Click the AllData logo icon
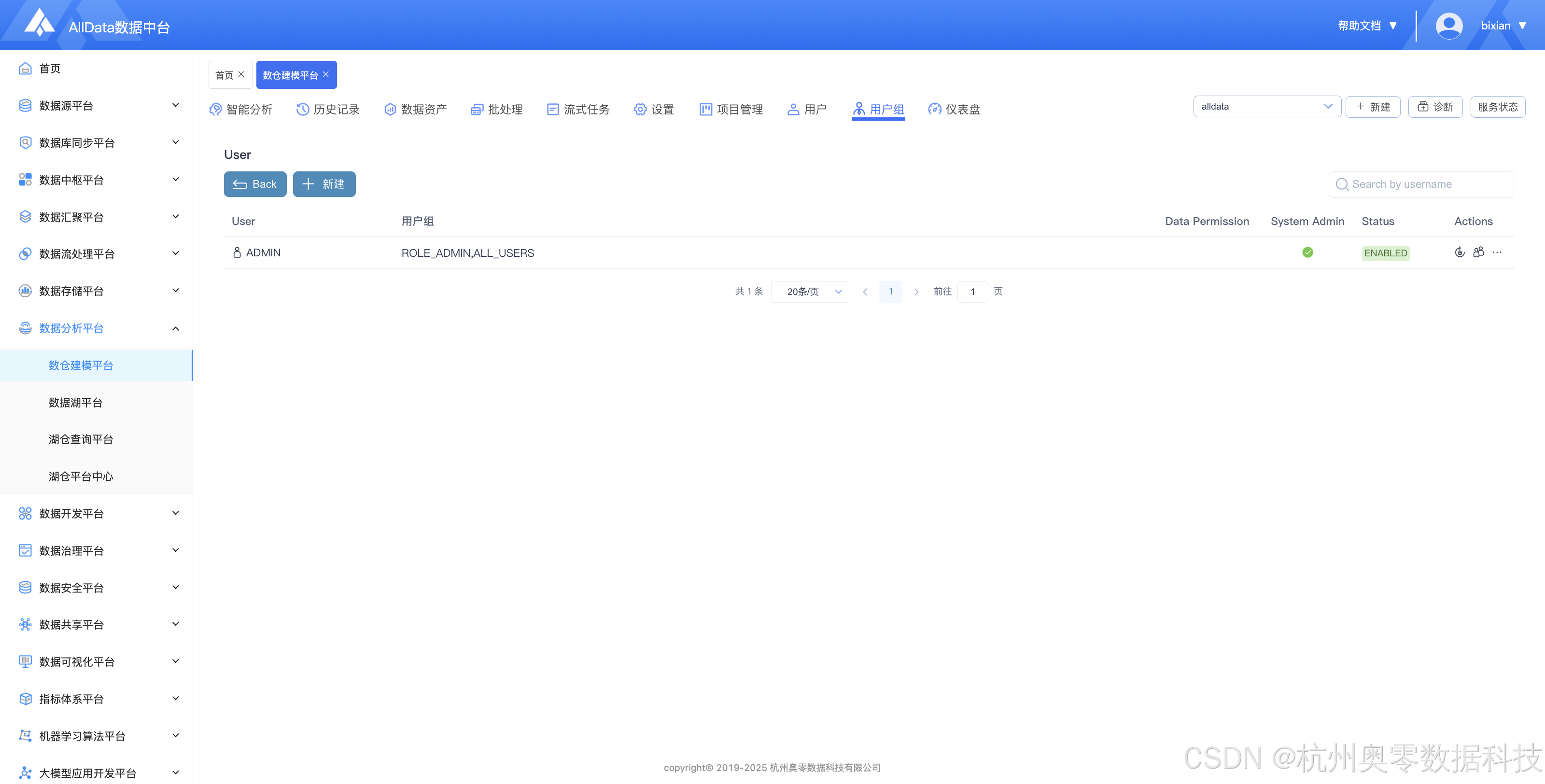 tap(40, 23)
